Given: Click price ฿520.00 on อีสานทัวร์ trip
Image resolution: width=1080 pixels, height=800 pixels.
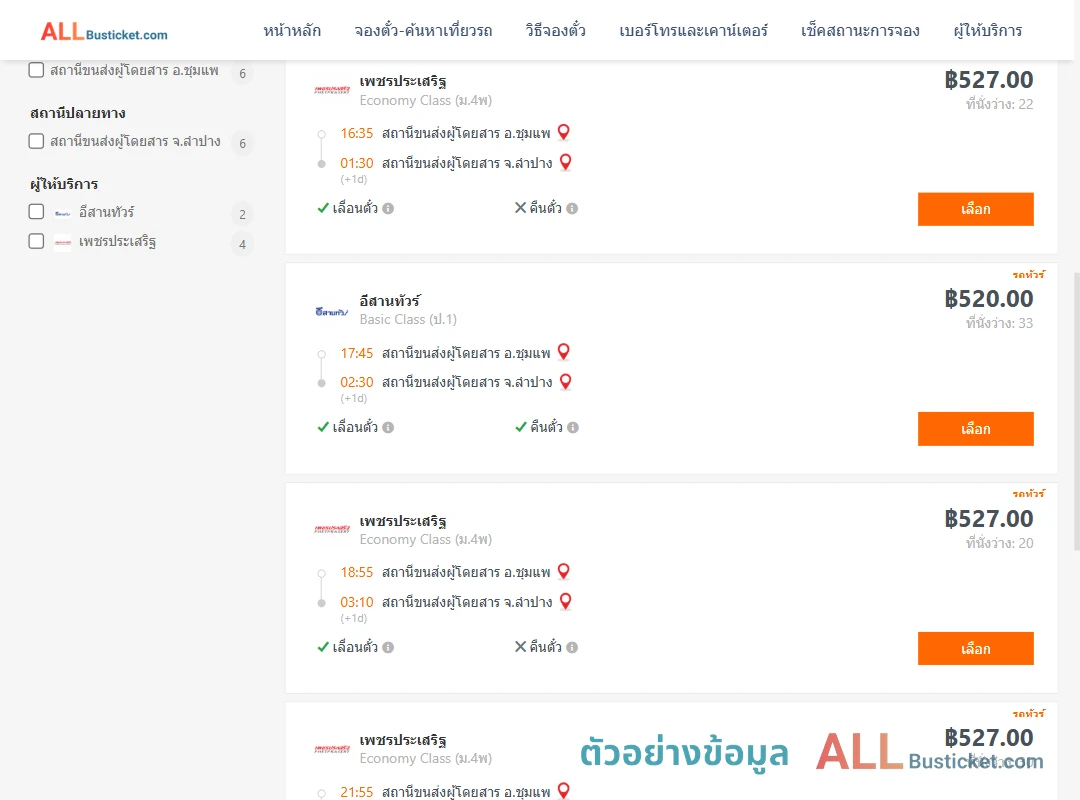Looking at the screenshot, I should pyautogui.click(x=988, y=299).
